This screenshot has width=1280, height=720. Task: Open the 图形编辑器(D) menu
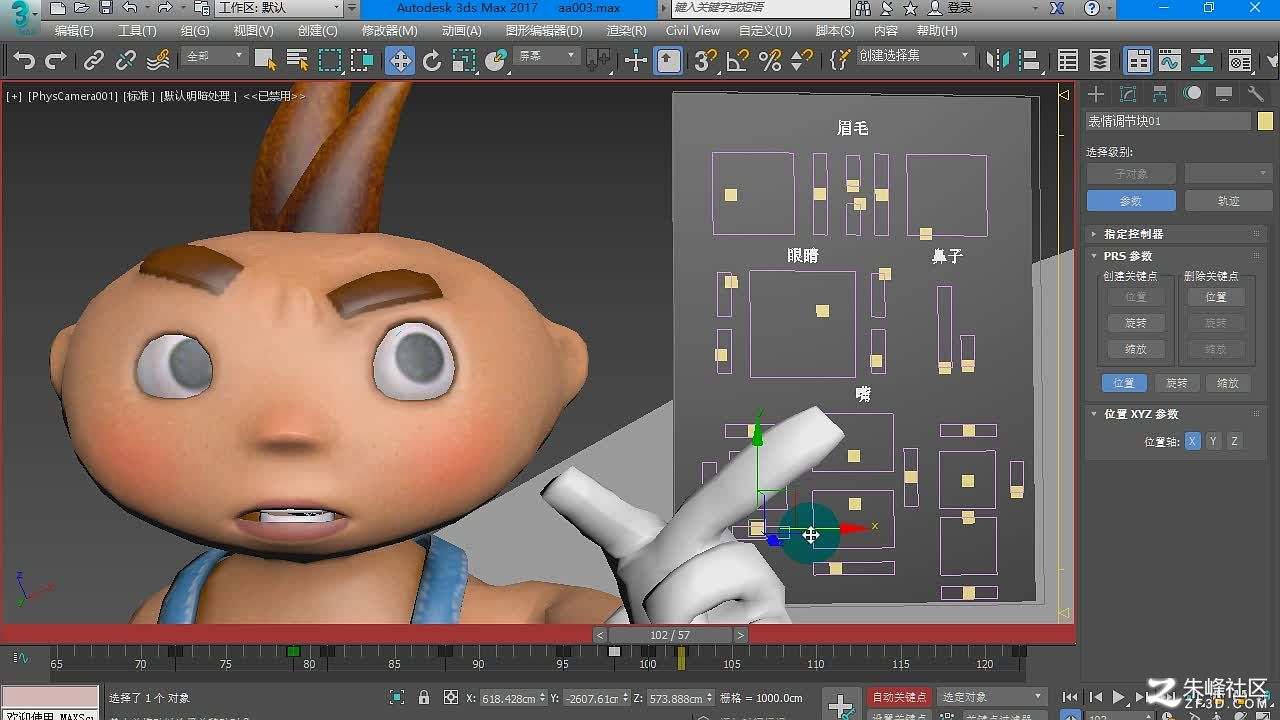click(544, 31)
